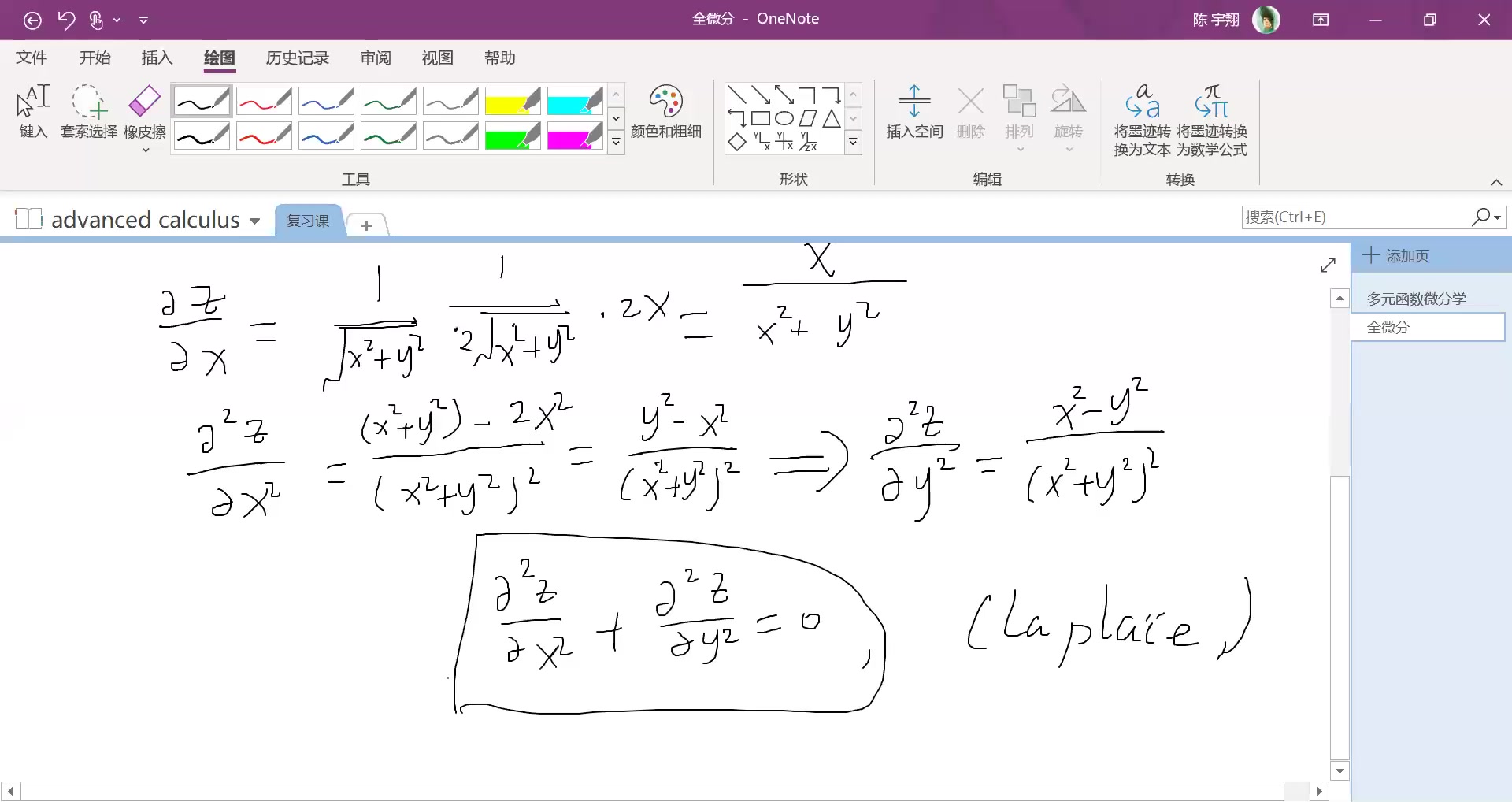
Task: Open ribbon display options icon
Action: tap(1321, 20)
